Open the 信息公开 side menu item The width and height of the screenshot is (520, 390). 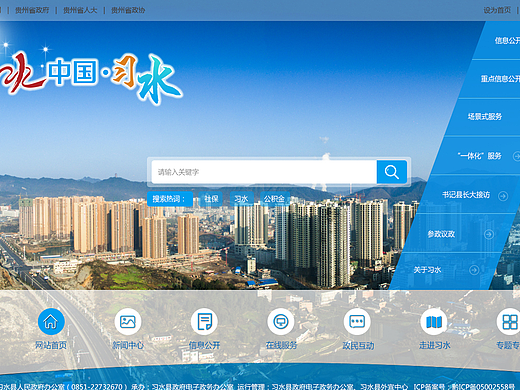click(x=507, y=41)
